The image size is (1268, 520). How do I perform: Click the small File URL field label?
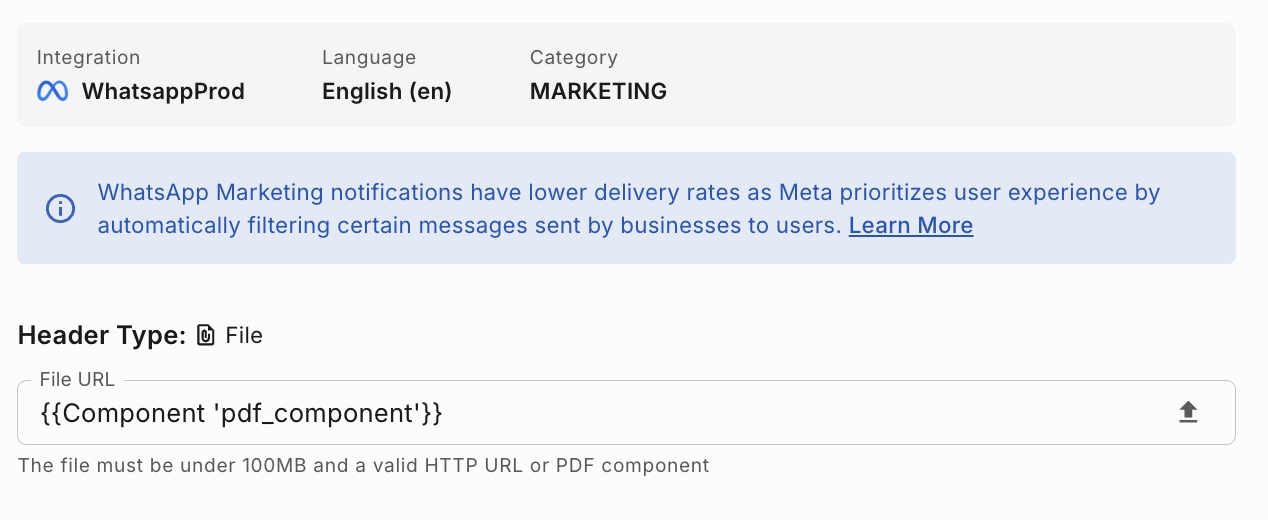(77, 380)
